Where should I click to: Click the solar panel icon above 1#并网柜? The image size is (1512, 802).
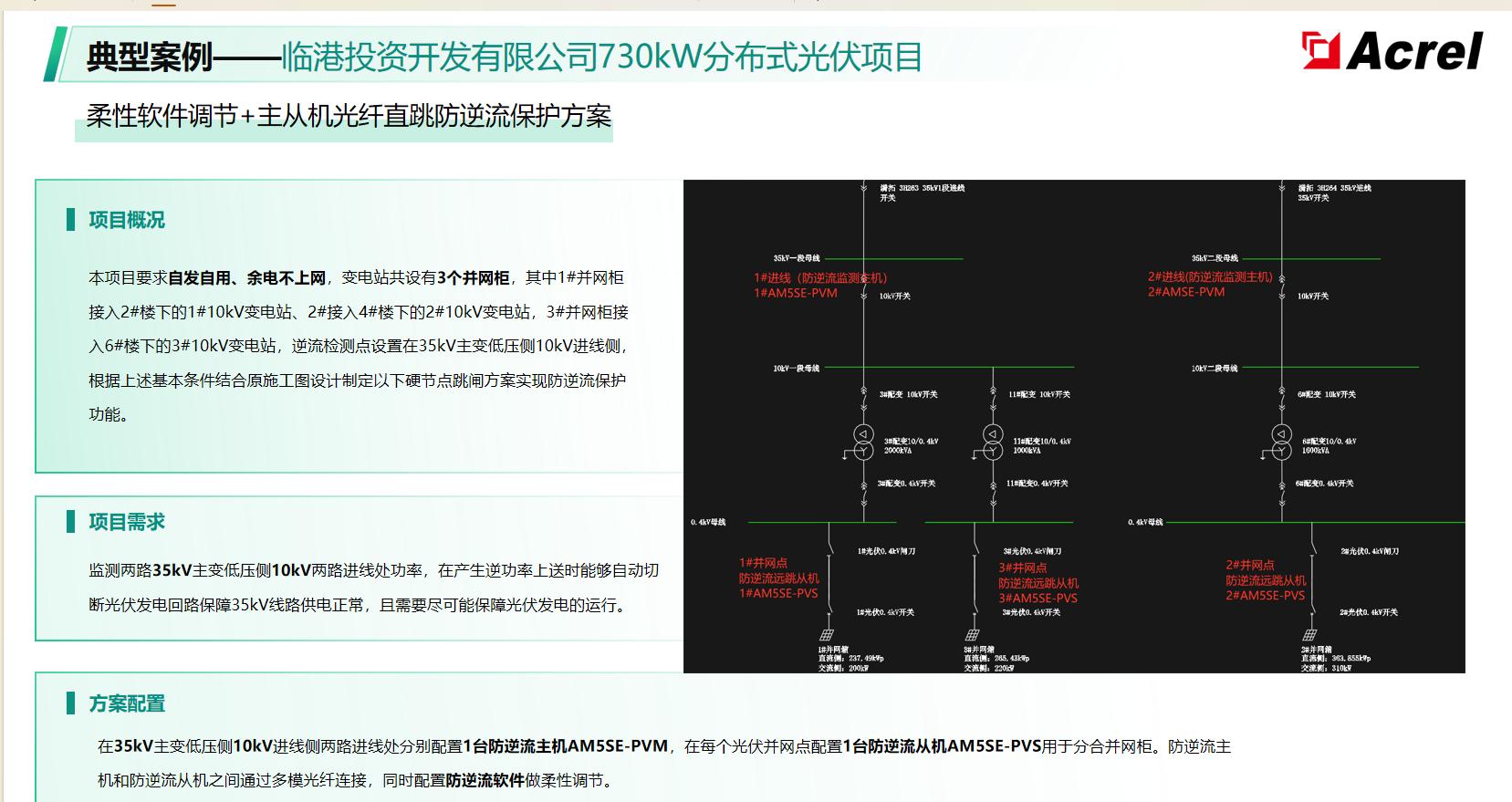826,634
